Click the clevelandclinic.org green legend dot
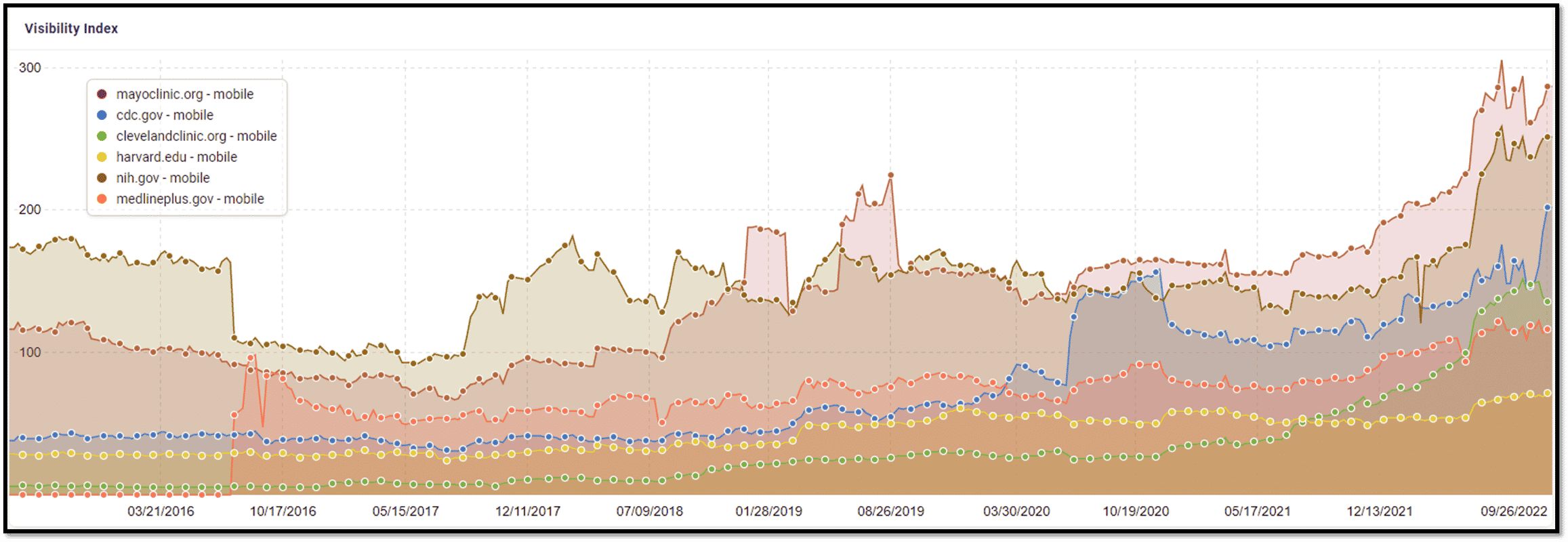This screenshot has width=1568, height=542. point(102,136)
